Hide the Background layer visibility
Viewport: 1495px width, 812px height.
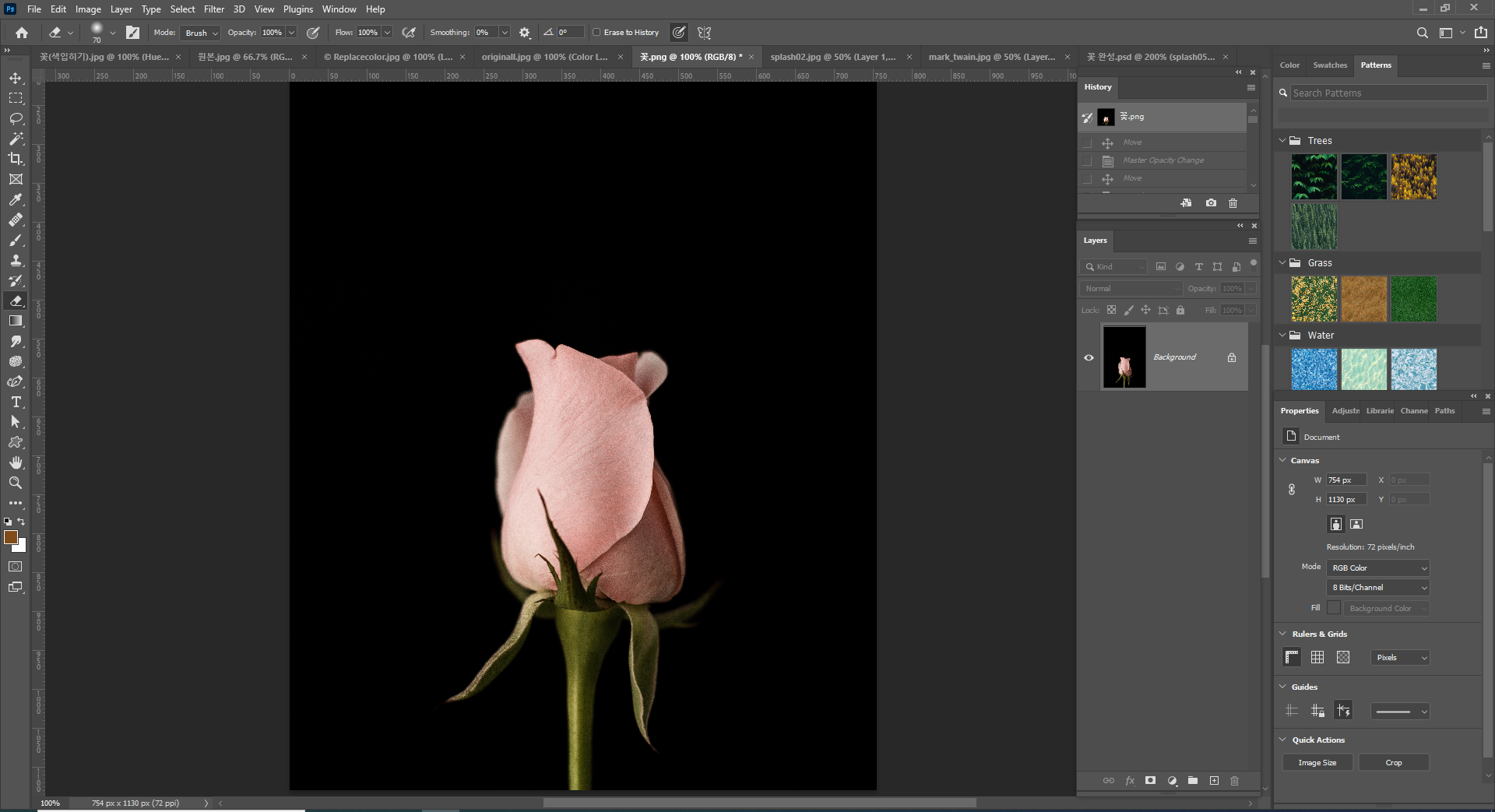(x=1089, y=357)
